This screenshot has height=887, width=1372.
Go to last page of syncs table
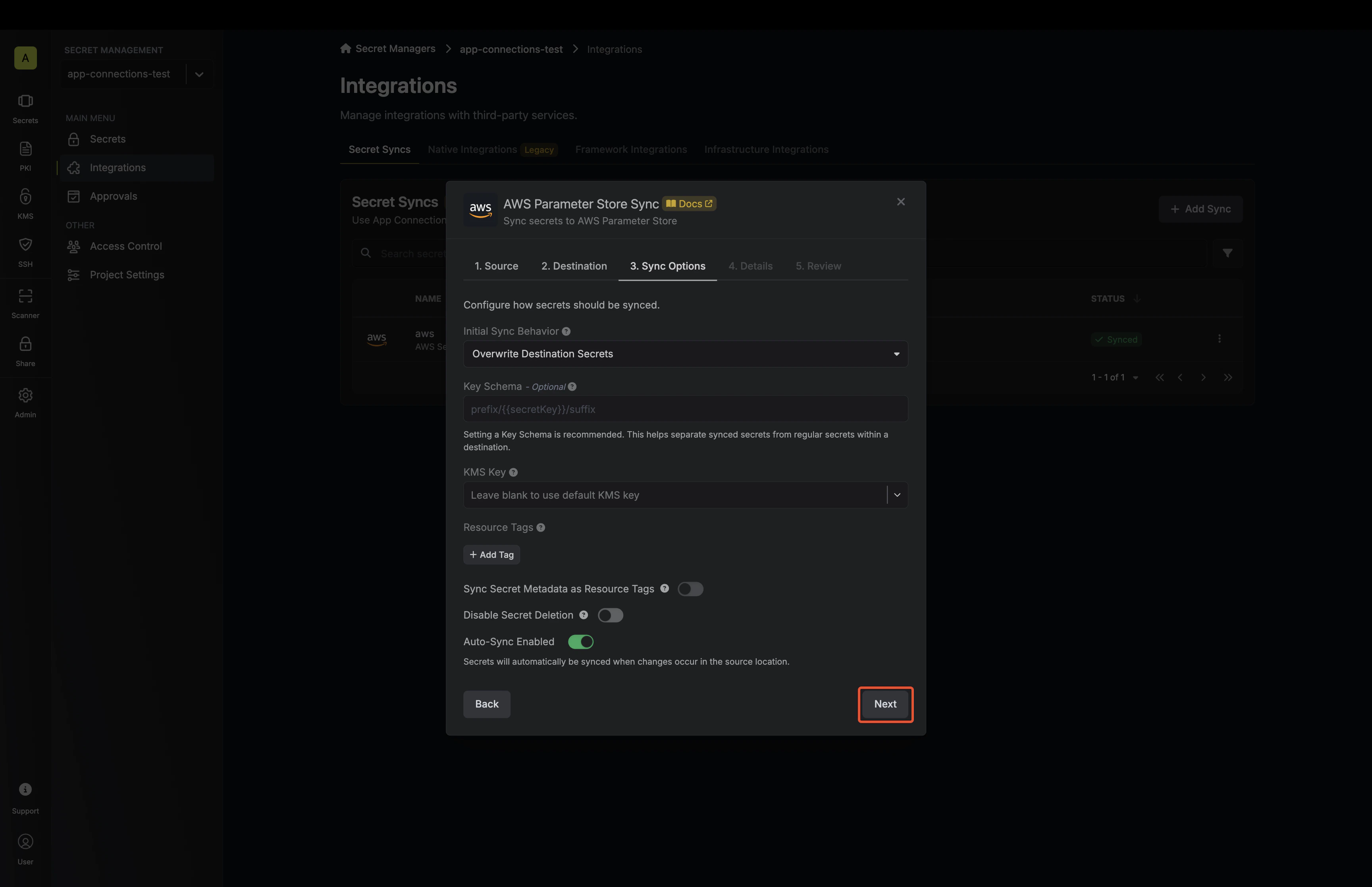point(1227,377)
